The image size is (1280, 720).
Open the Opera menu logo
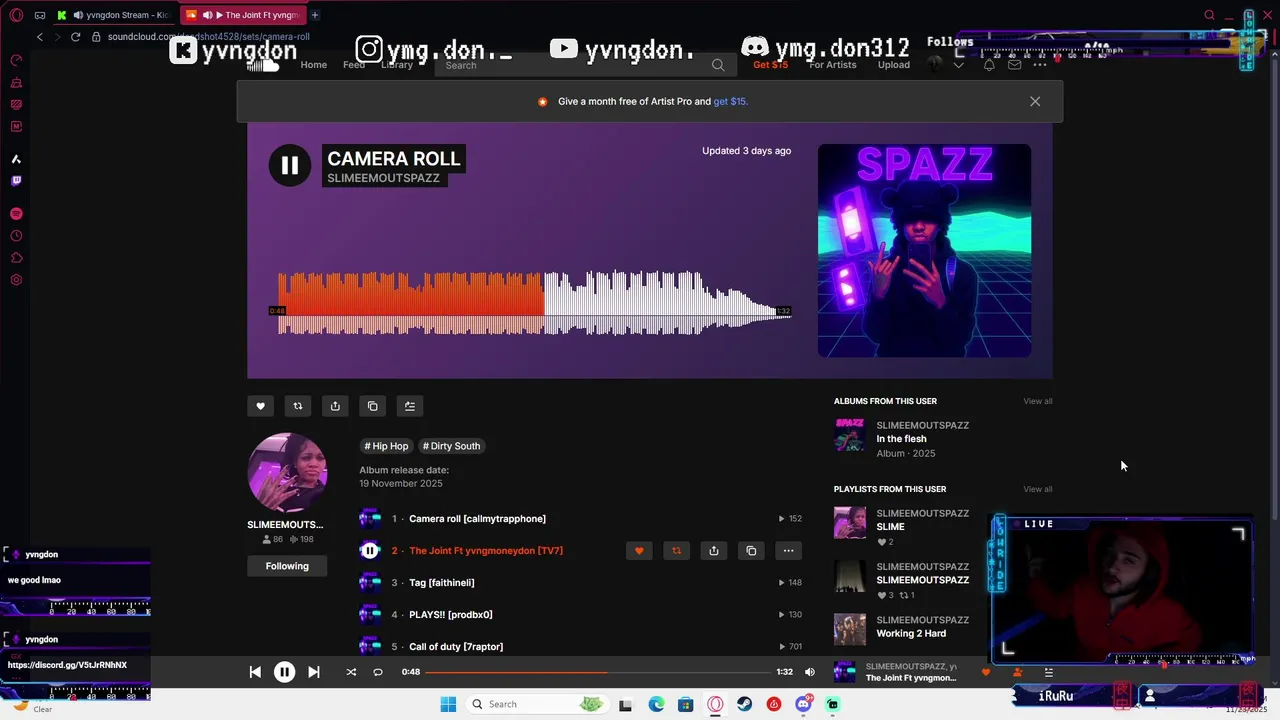tap(16, 15)
